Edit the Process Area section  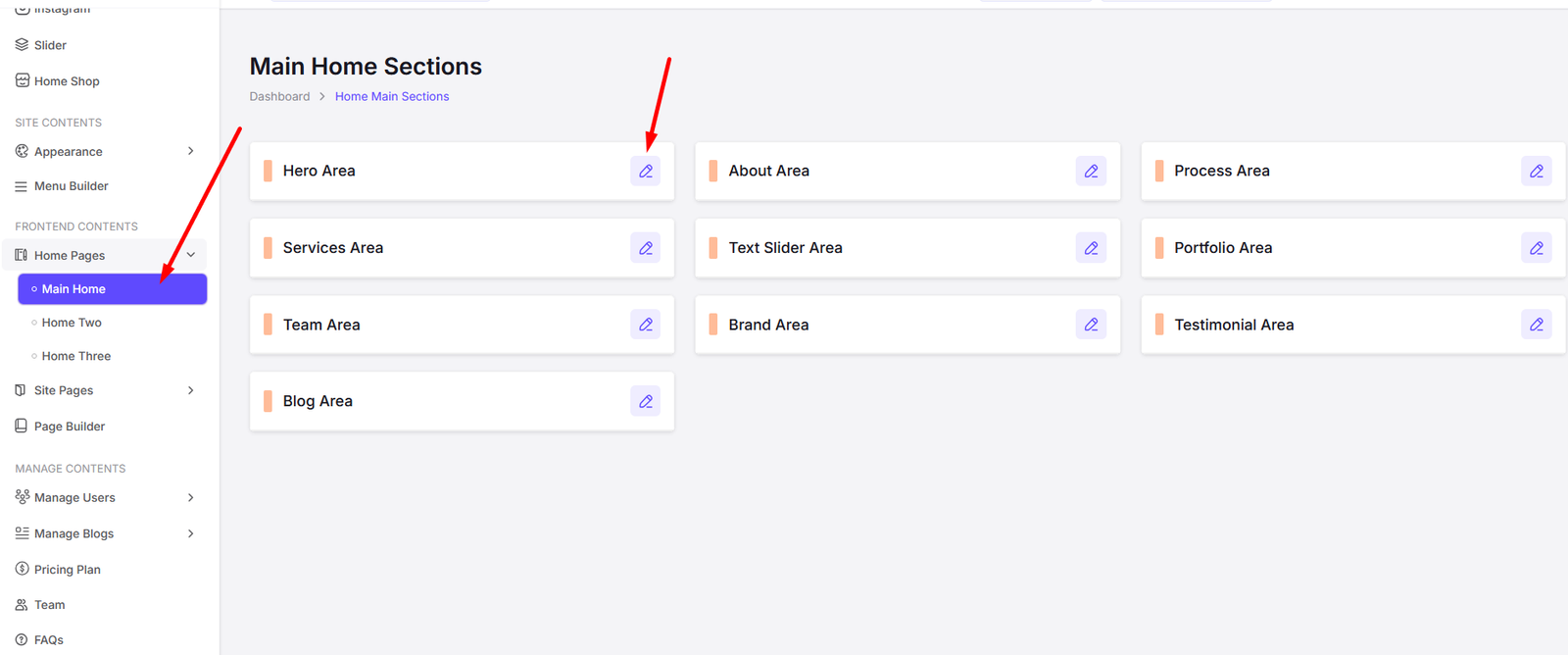[1536, 172]
